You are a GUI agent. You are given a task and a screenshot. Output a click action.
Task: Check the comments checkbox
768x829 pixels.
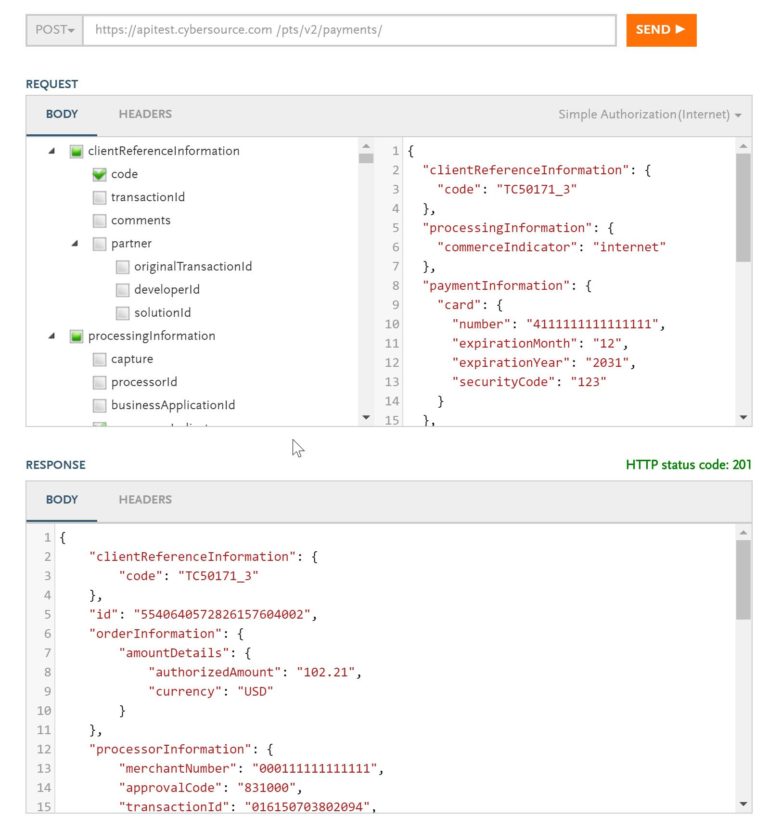pyautogui.click(x=99, y=220)
